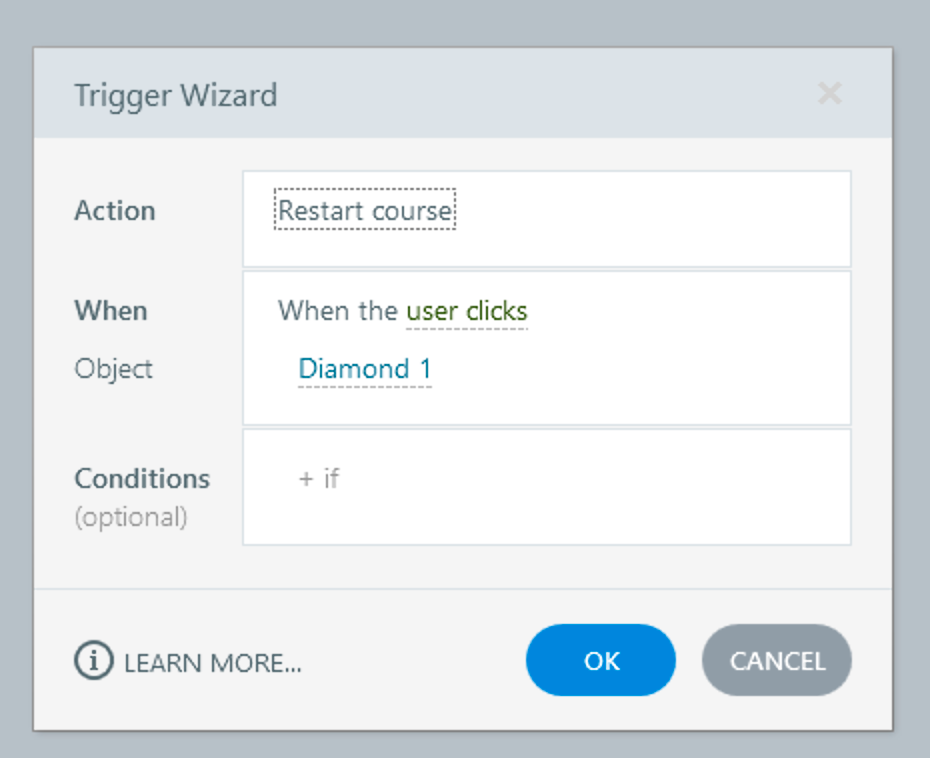Click the info icon beside Learn More
The image size is (930, 758).
[94, 661]
